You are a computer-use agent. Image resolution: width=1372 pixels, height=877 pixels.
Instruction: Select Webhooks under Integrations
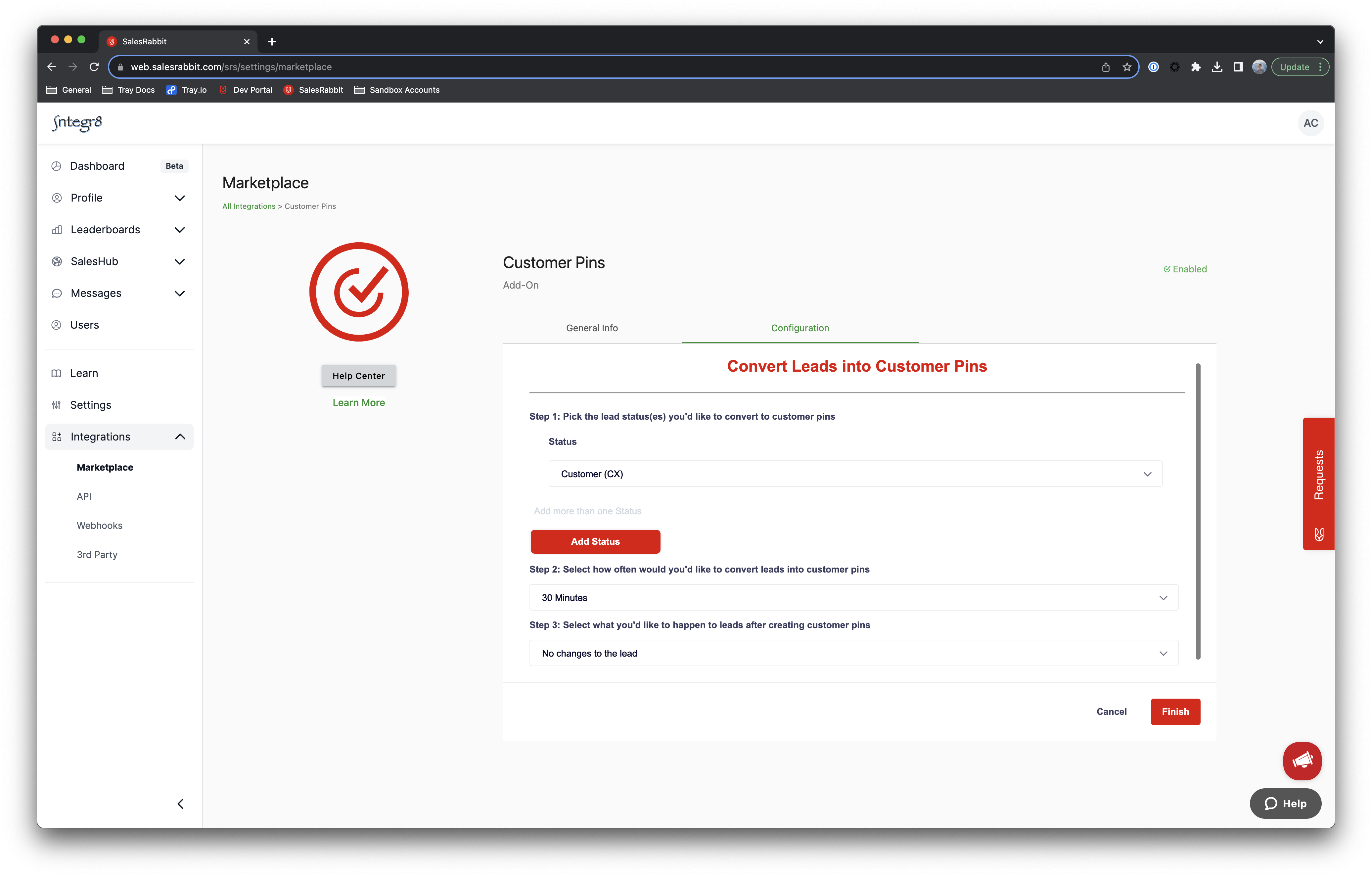[x=100, y=526]
